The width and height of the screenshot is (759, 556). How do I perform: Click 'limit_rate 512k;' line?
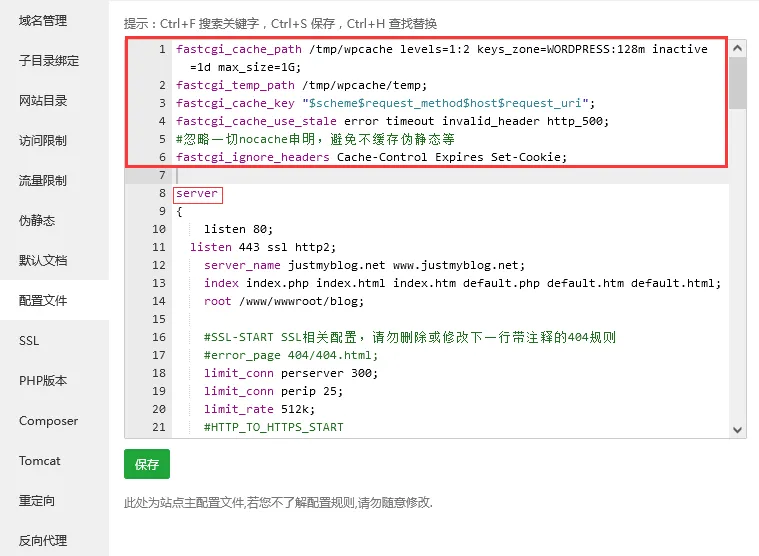pyautogui.click(x=259, y=409)
